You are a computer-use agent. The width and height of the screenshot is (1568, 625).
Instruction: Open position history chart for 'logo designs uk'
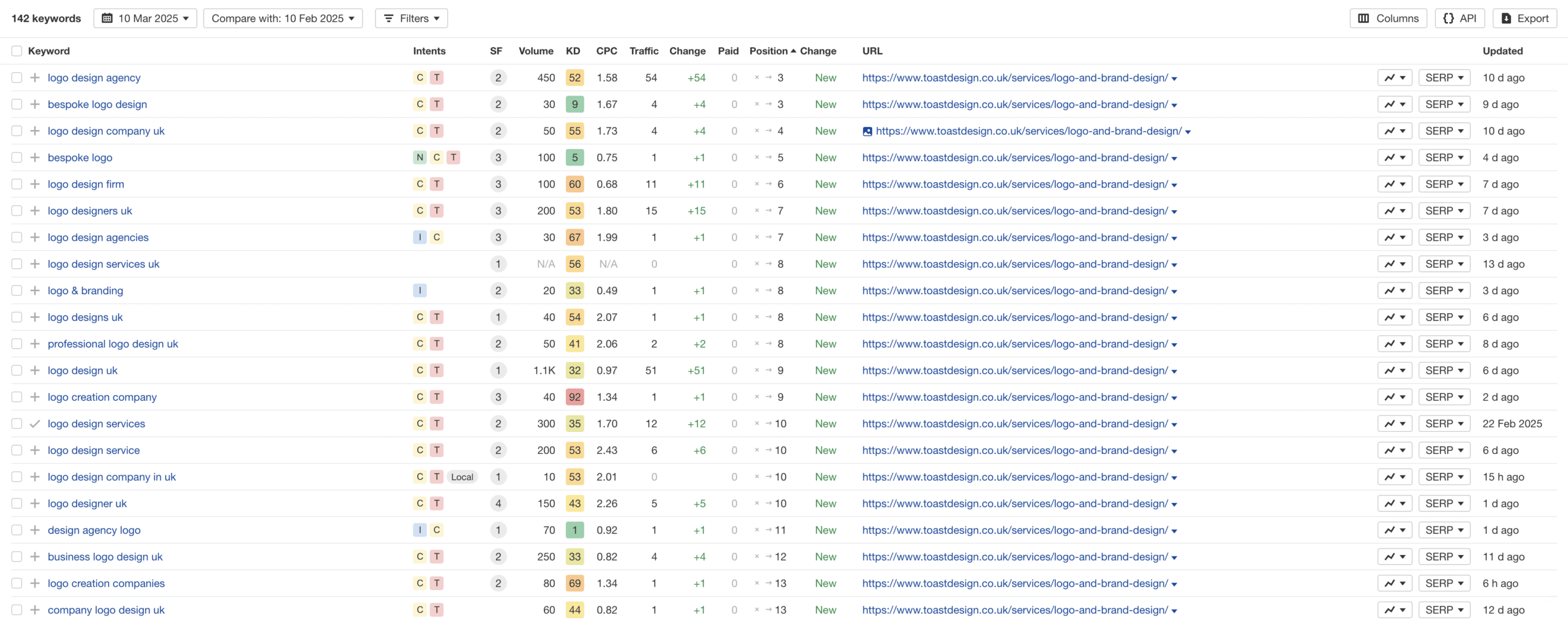(x=1395, y=317)
